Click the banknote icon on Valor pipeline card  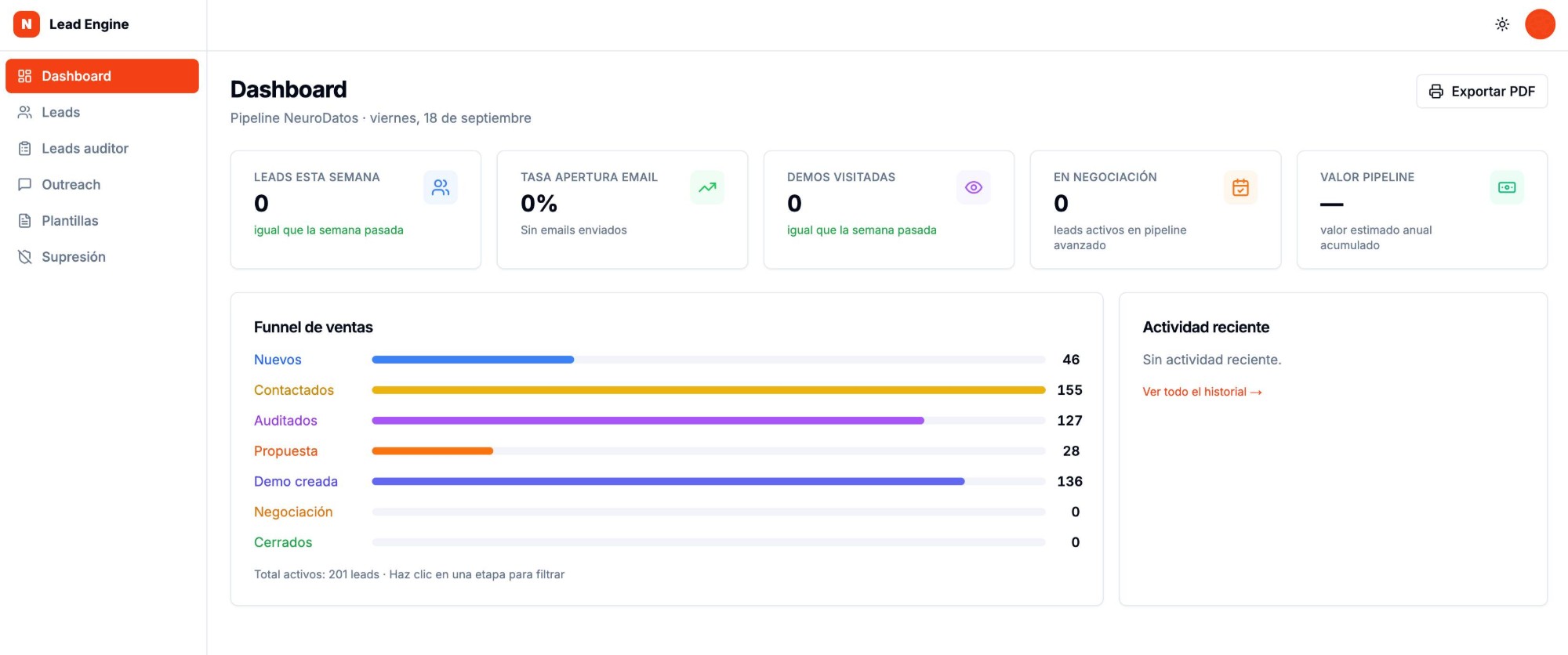pos(1507,187)
